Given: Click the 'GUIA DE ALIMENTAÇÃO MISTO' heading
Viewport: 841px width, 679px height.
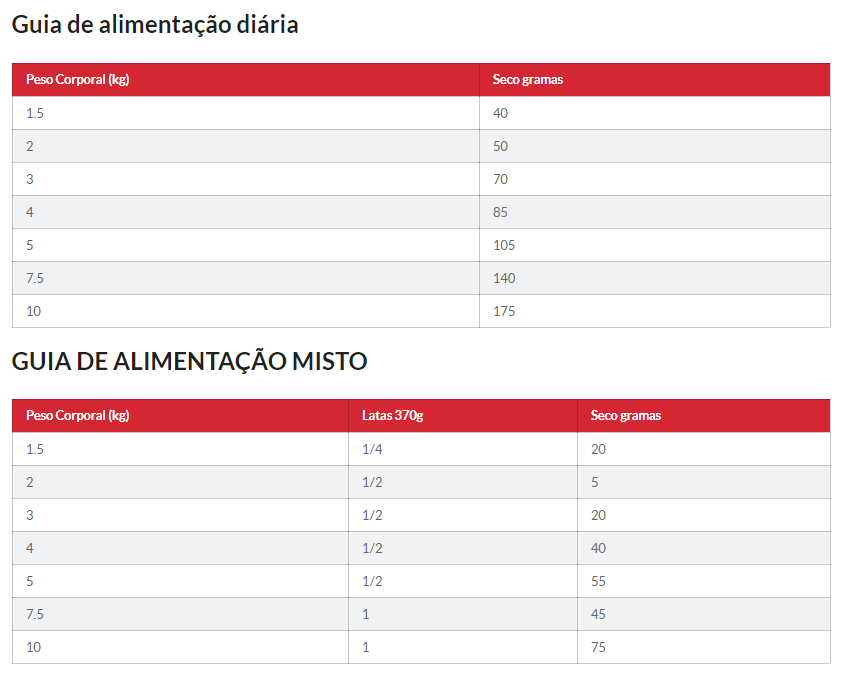Looking at the screenshot, I should pos(189,361).
